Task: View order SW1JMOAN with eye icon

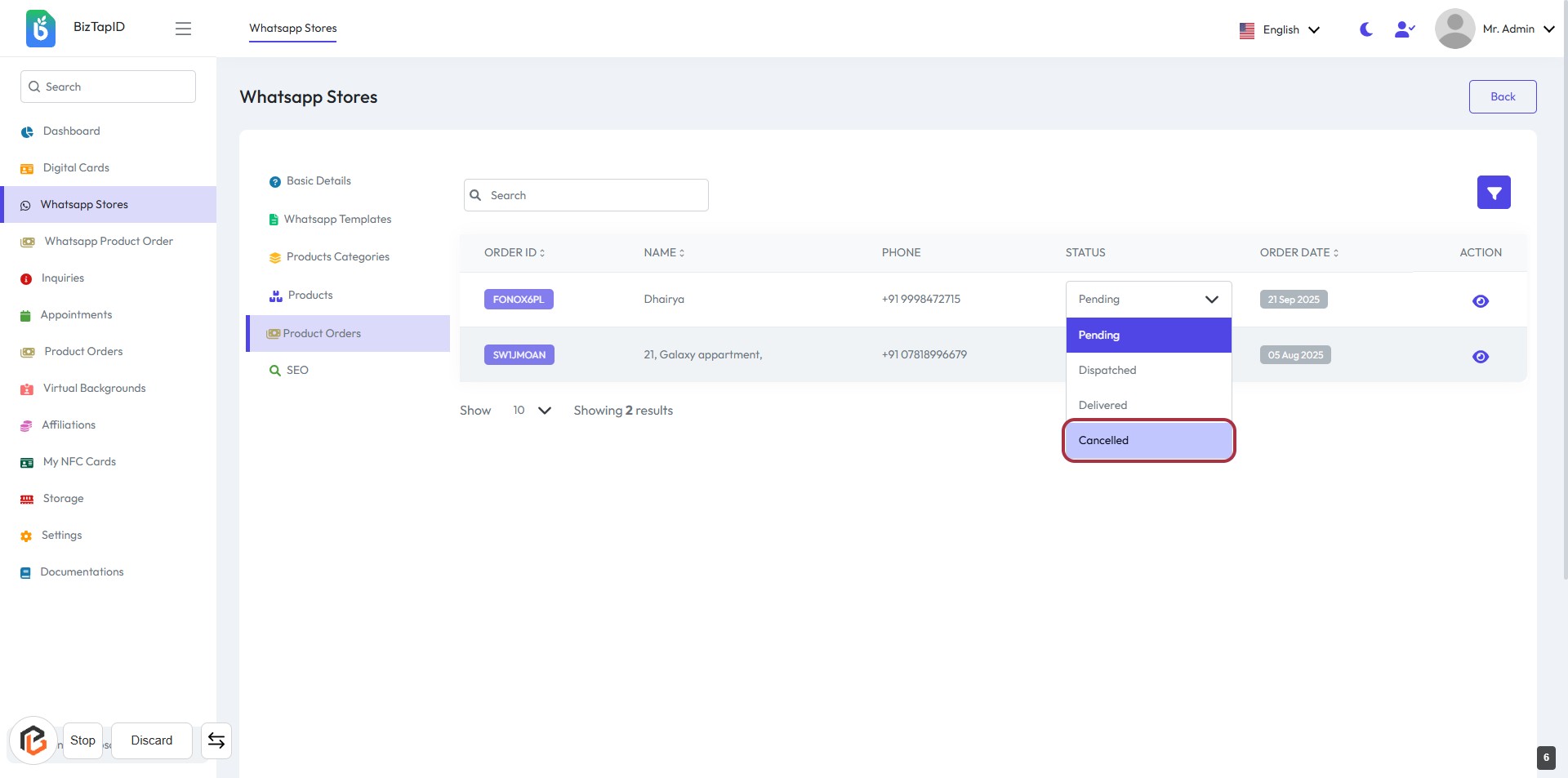Action: [x=1480, y=357]
